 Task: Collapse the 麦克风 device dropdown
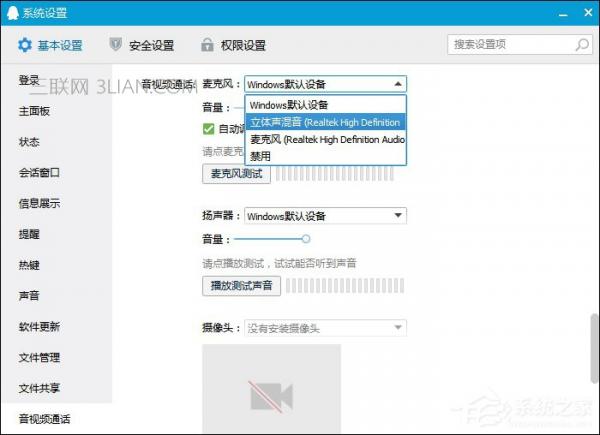click(398, 84)
